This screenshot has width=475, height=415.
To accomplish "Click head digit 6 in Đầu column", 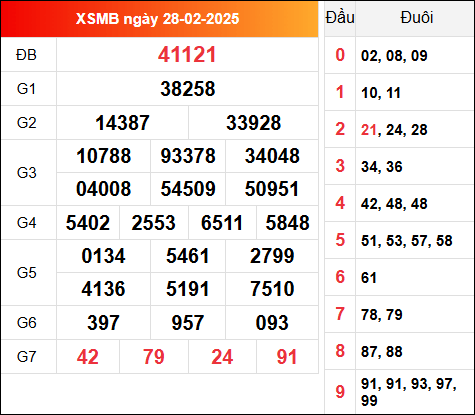I will (x=340, y=277).
